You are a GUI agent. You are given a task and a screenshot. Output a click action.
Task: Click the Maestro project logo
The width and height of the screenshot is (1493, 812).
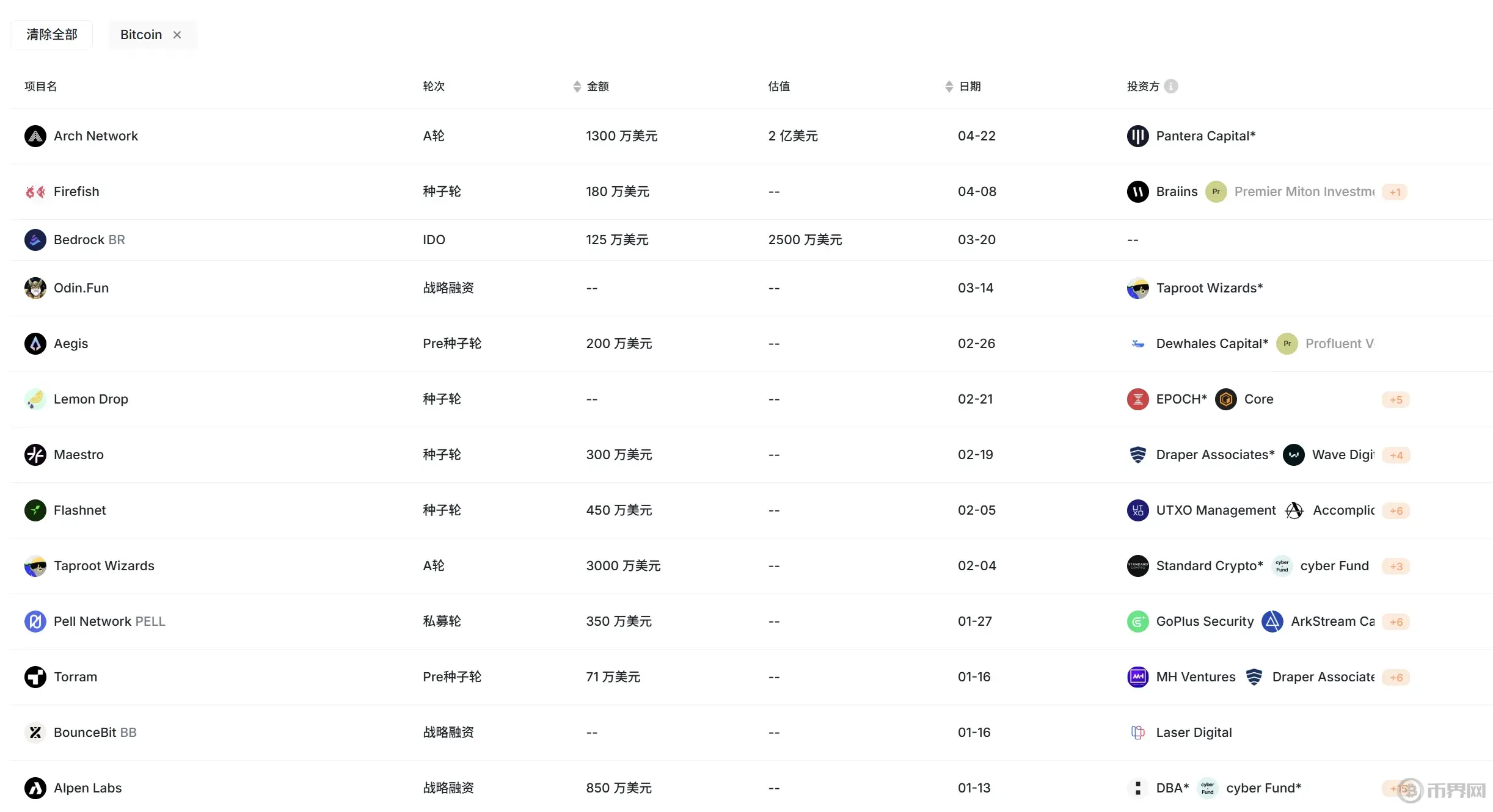[x=35, y=455]
